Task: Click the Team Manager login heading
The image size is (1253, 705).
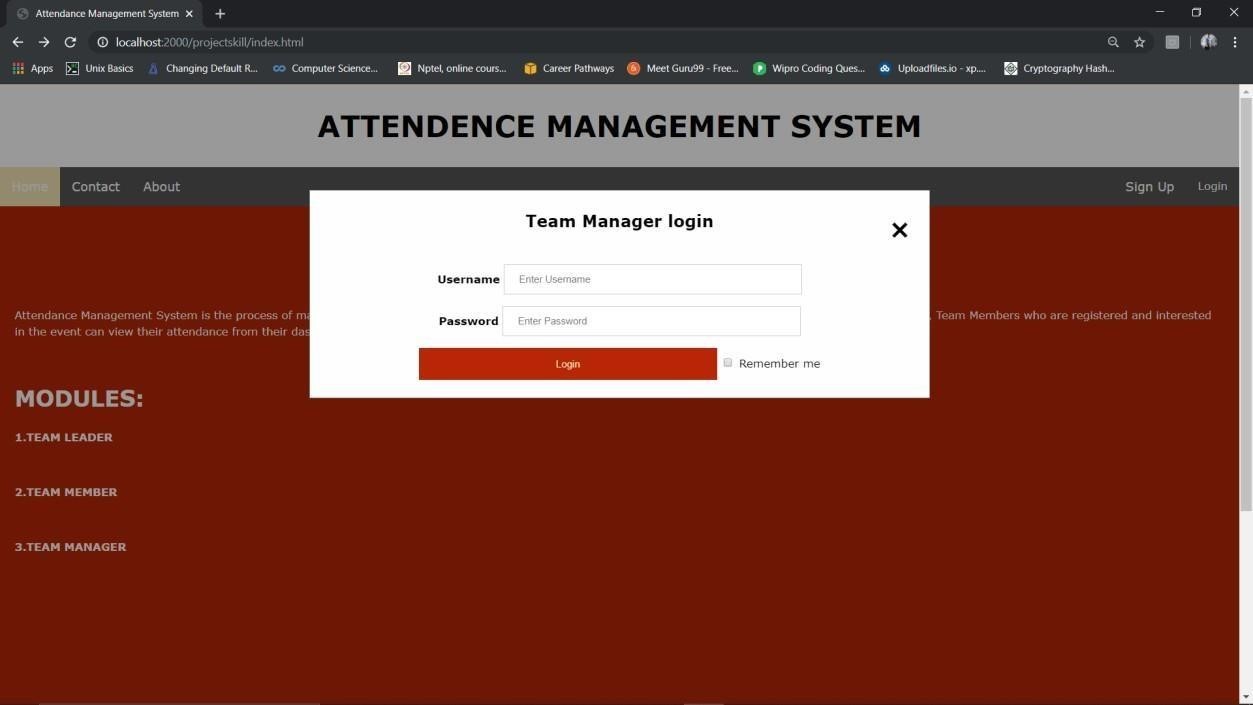Action: 619,221
